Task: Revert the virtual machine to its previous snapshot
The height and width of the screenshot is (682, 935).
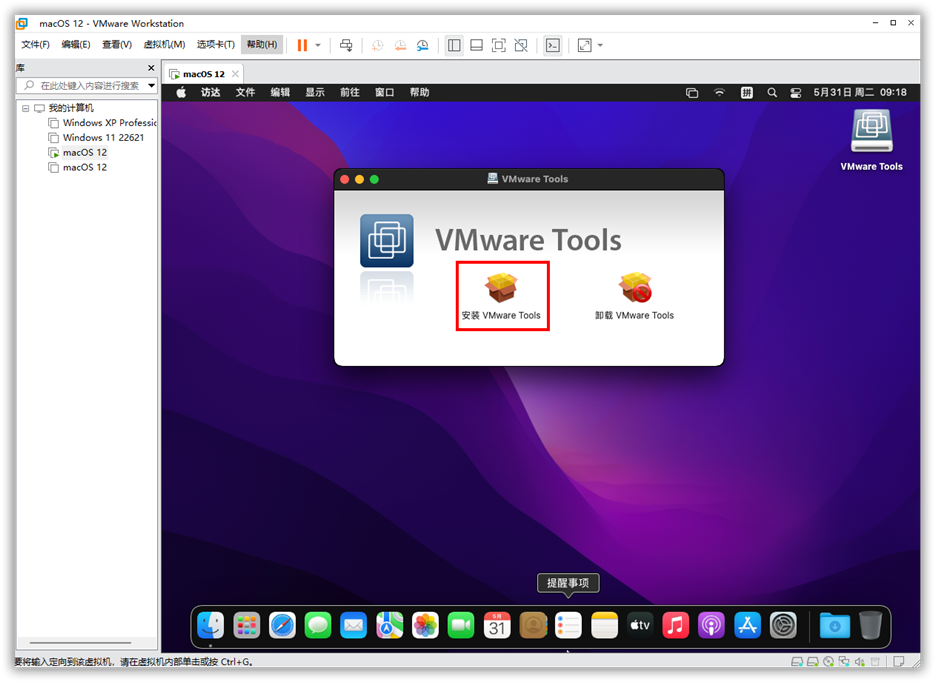Action: 400,45
